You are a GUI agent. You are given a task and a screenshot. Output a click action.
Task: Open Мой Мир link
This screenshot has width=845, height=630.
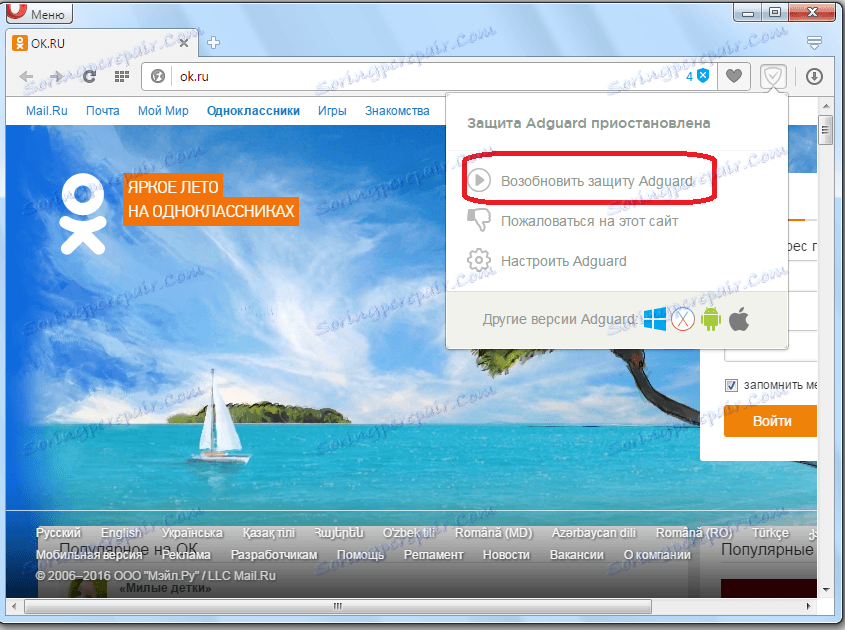click(x=163, y=111)
